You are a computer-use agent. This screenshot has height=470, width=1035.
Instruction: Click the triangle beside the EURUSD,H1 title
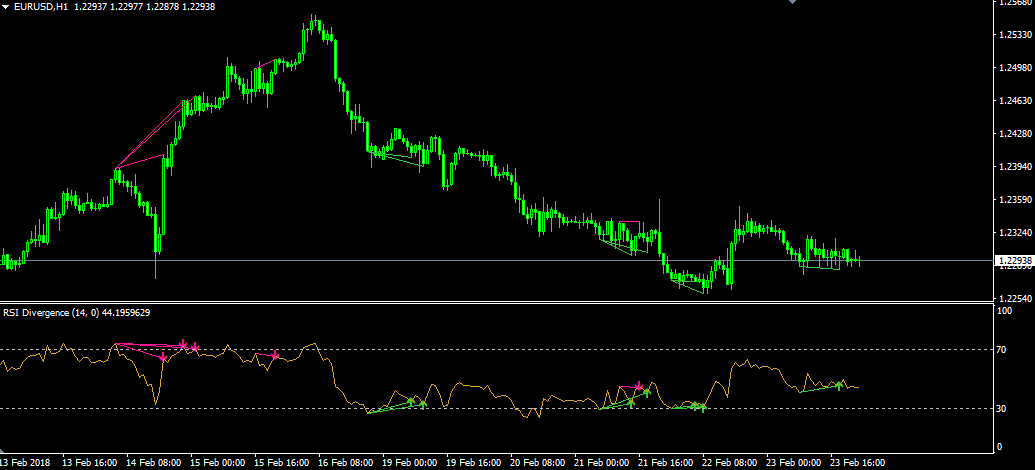tap(6, 8)
